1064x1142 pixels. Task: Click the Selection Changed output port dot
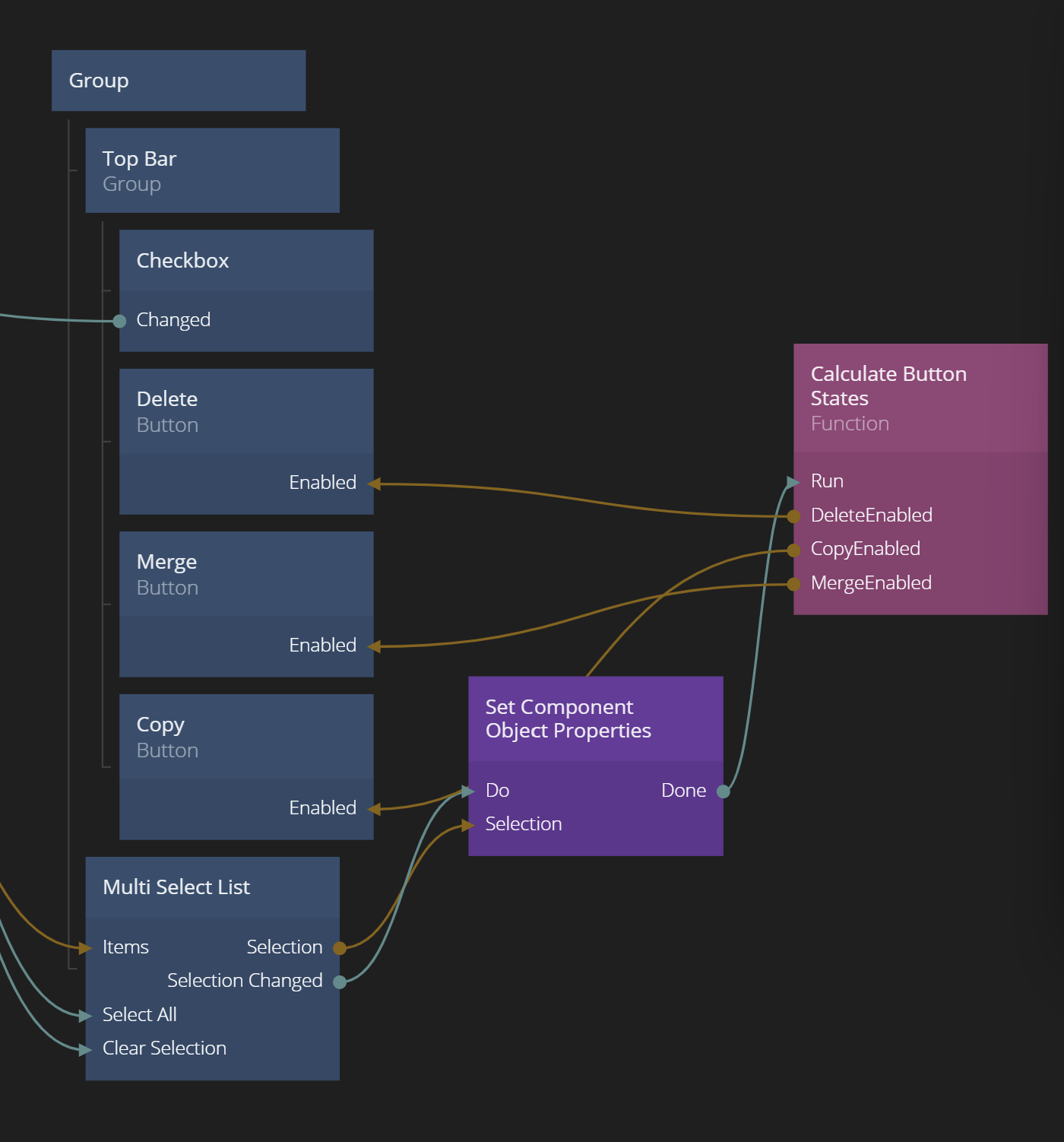[340, 982]
